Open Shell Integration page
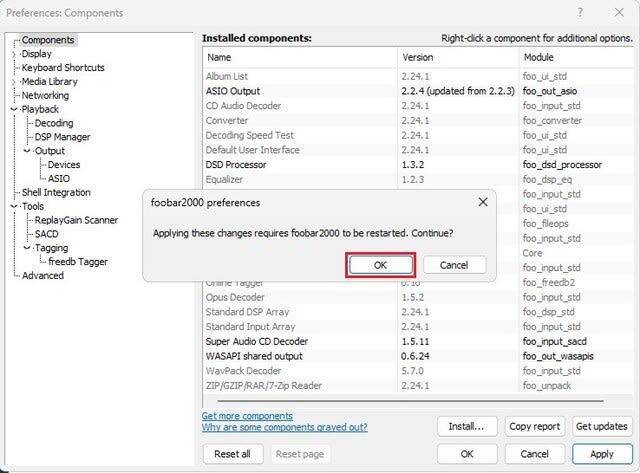 (56, 193)
